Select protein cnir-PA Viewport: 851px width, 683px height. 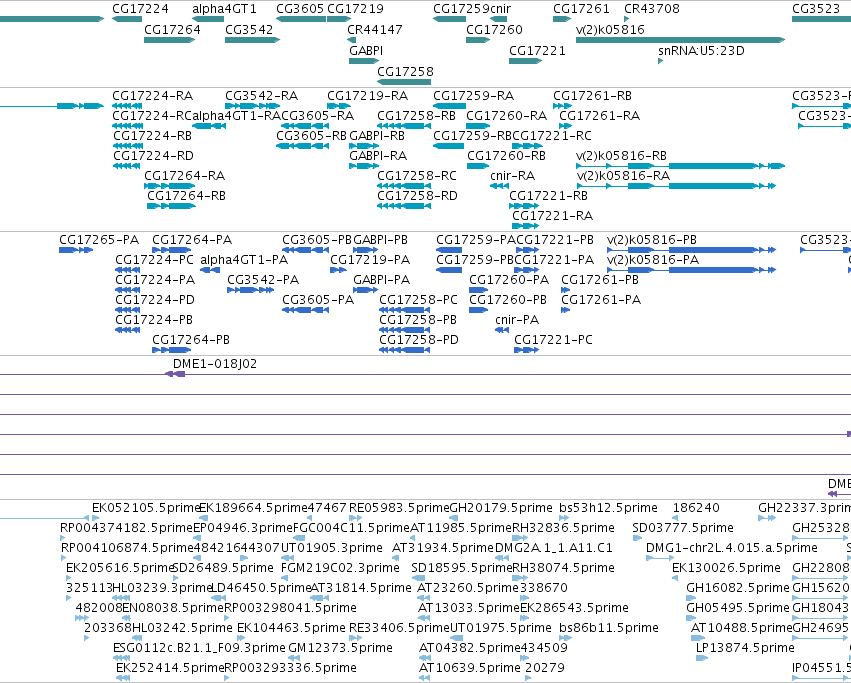click(x=502, y=330)
